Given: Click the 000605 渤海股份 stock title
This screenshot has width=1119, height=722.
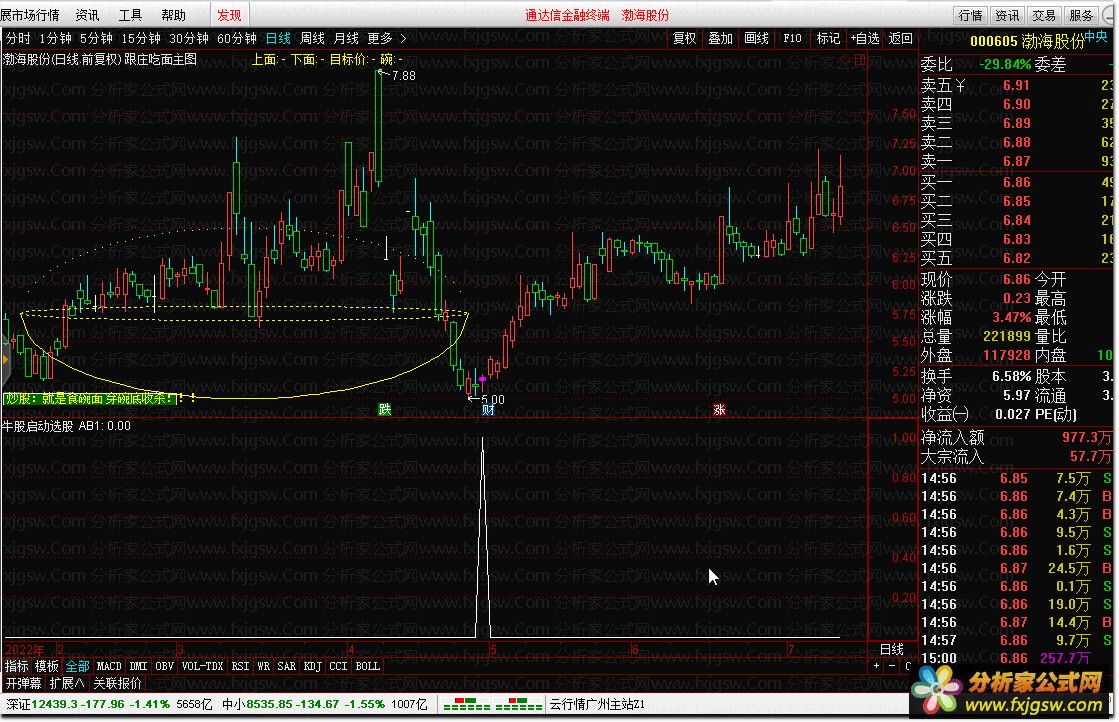Looking at the screenshot, I should 1027,41.
